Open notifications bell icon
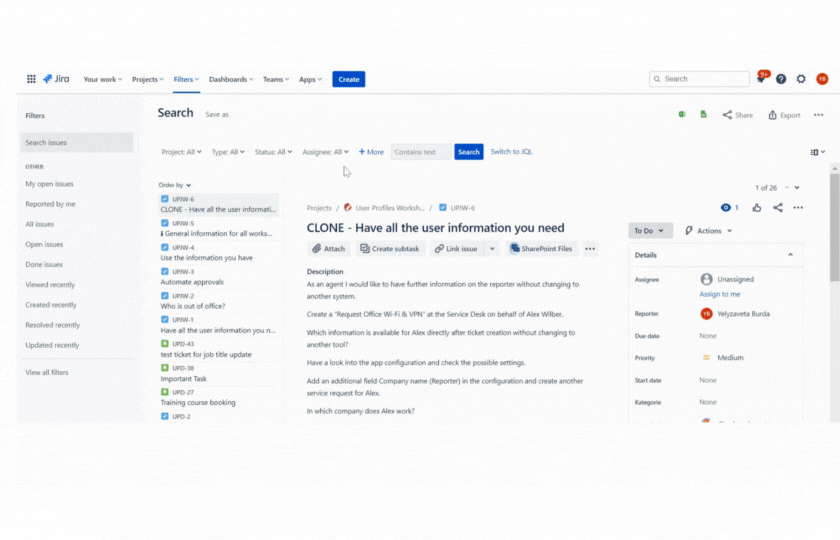 coord(761,79)
